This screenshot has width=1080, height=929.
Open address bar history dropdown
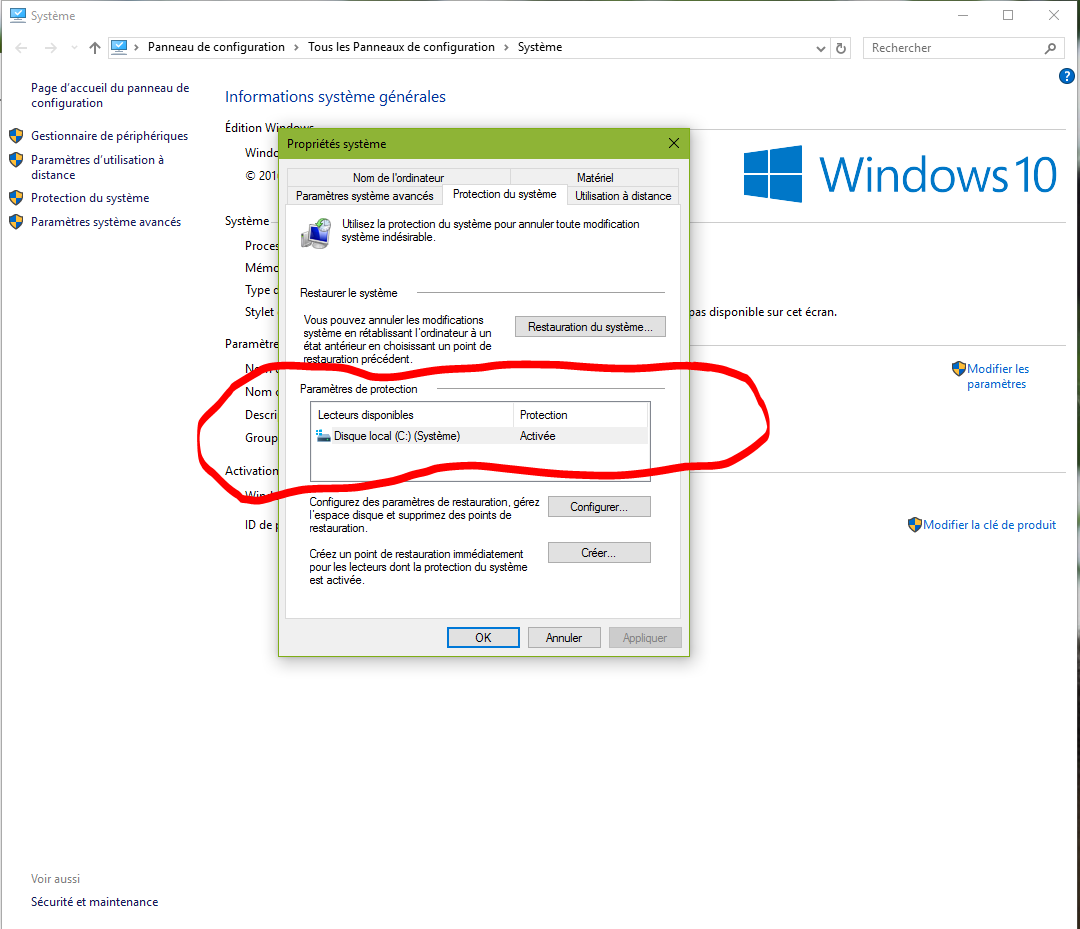coord(820,48)
